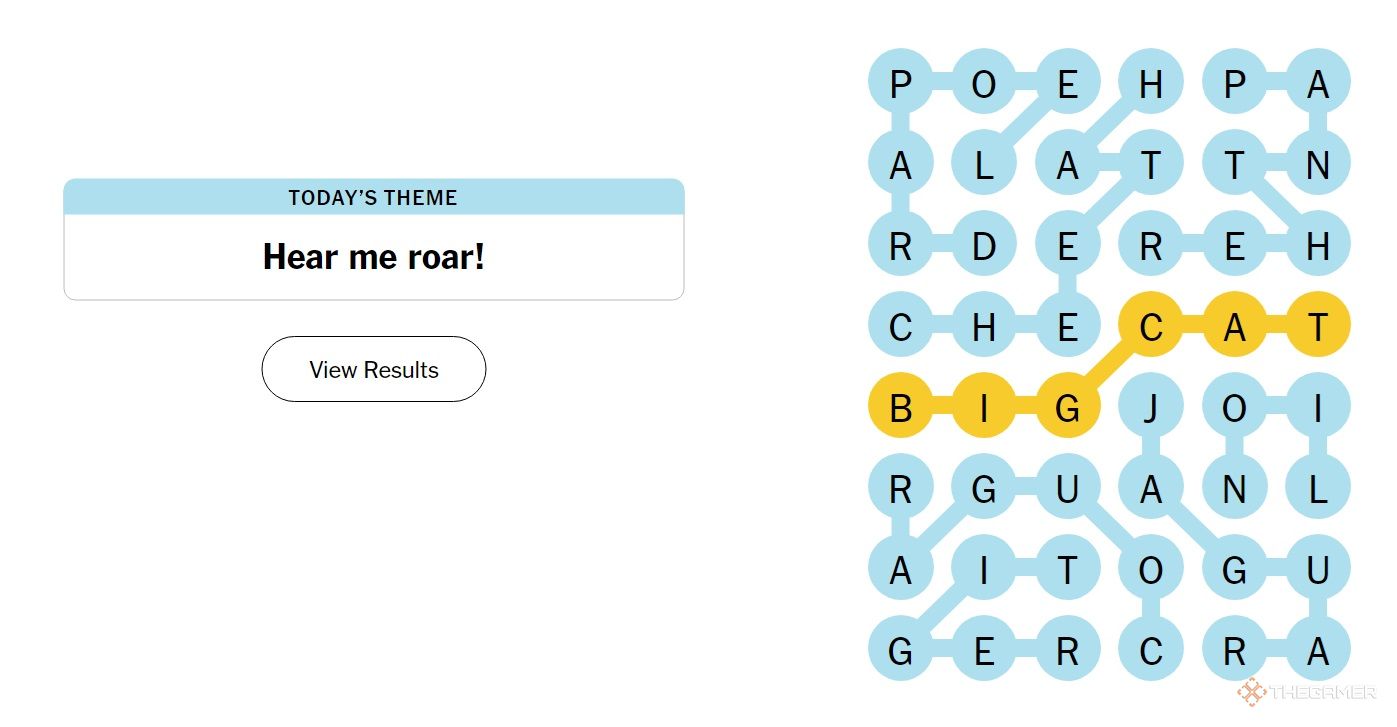Select the yellow letter G tile
Viewport: 1397px width, 727px height.
[x=1068, y=407]
